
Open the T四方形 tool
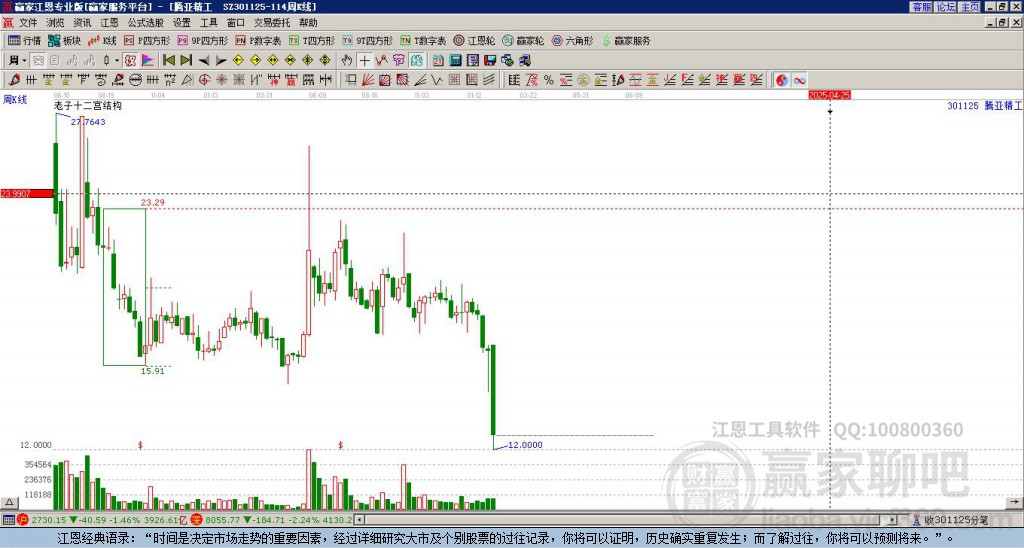pos(312,40)
